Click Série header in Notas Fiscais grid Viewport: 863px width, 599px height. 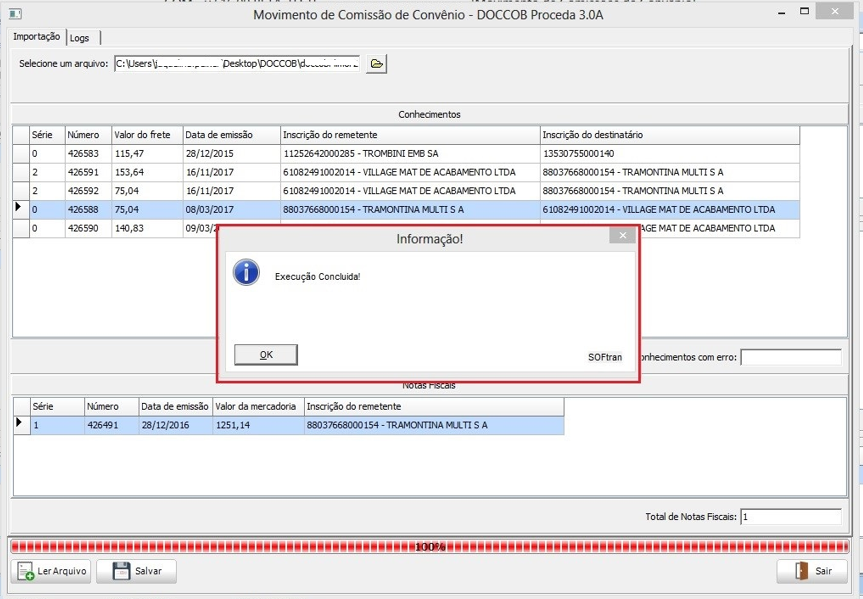coord(57,407)
